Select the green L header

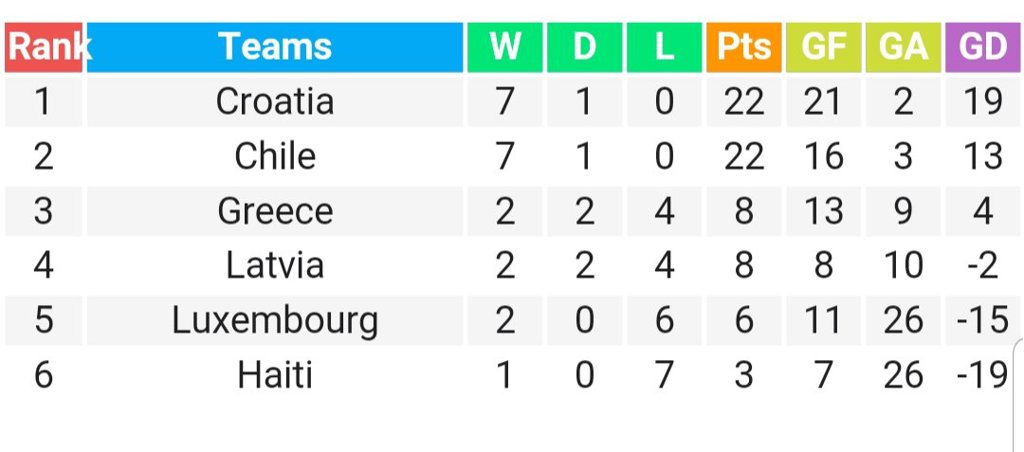point(664,47)
